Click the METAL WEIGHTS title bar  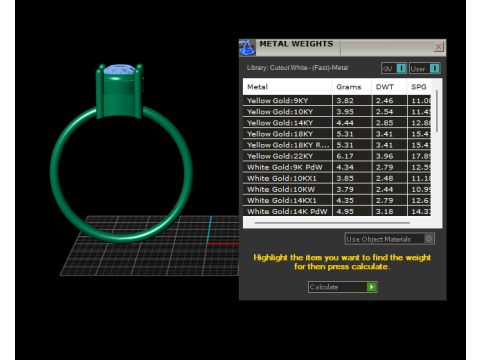tap(343, 47)
